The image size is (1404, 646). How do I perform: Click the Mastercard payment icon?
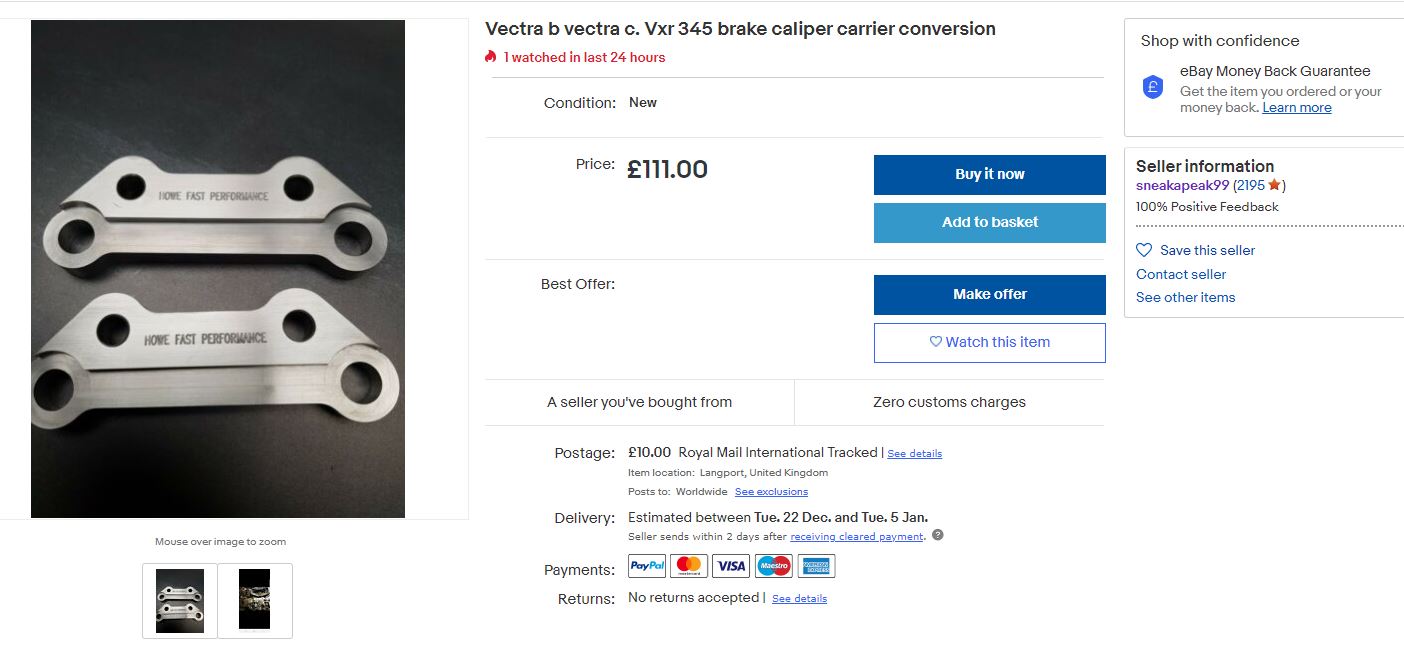689,566
